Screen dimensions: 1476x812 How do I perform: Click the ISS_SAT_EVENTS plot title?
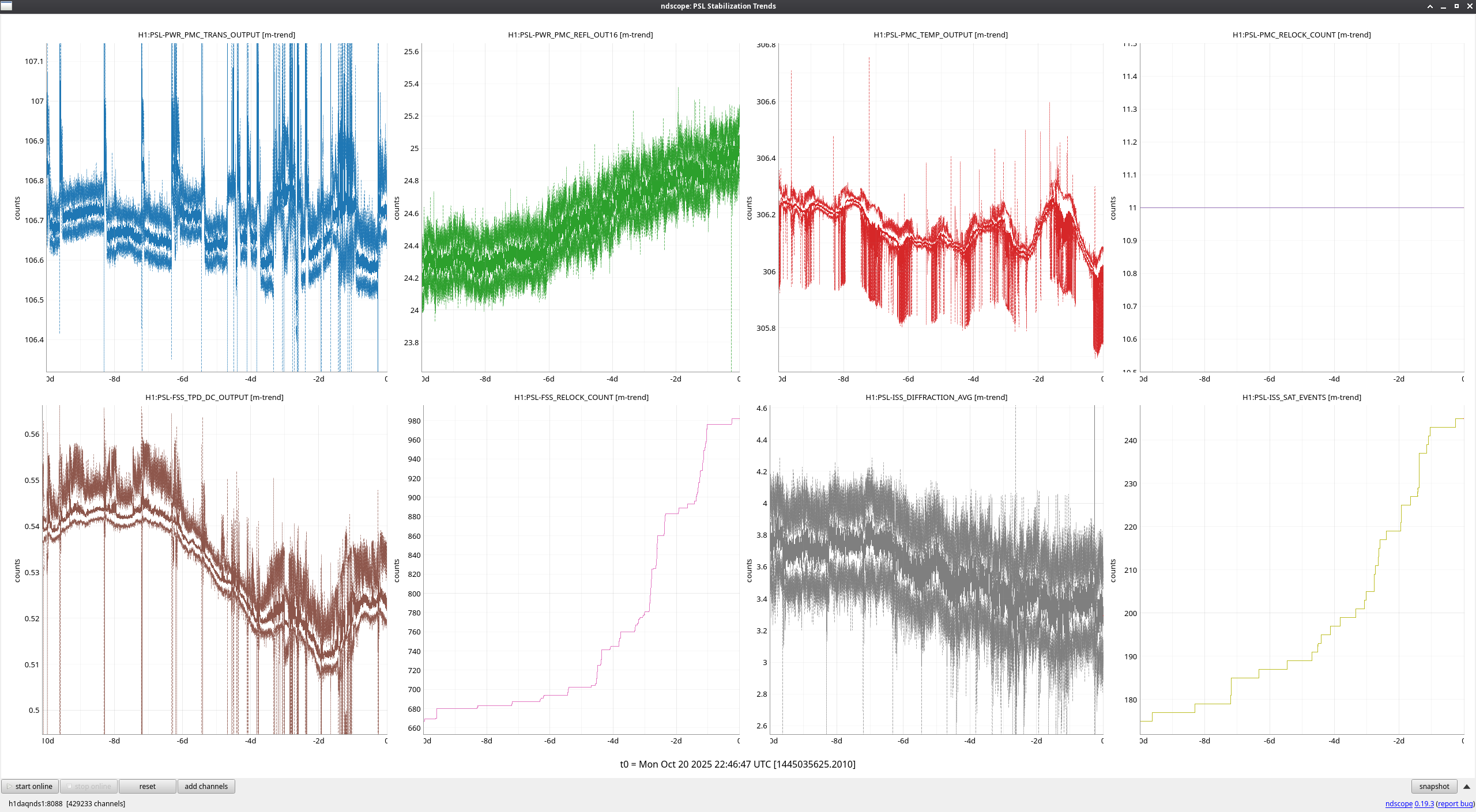[1301, 397]
